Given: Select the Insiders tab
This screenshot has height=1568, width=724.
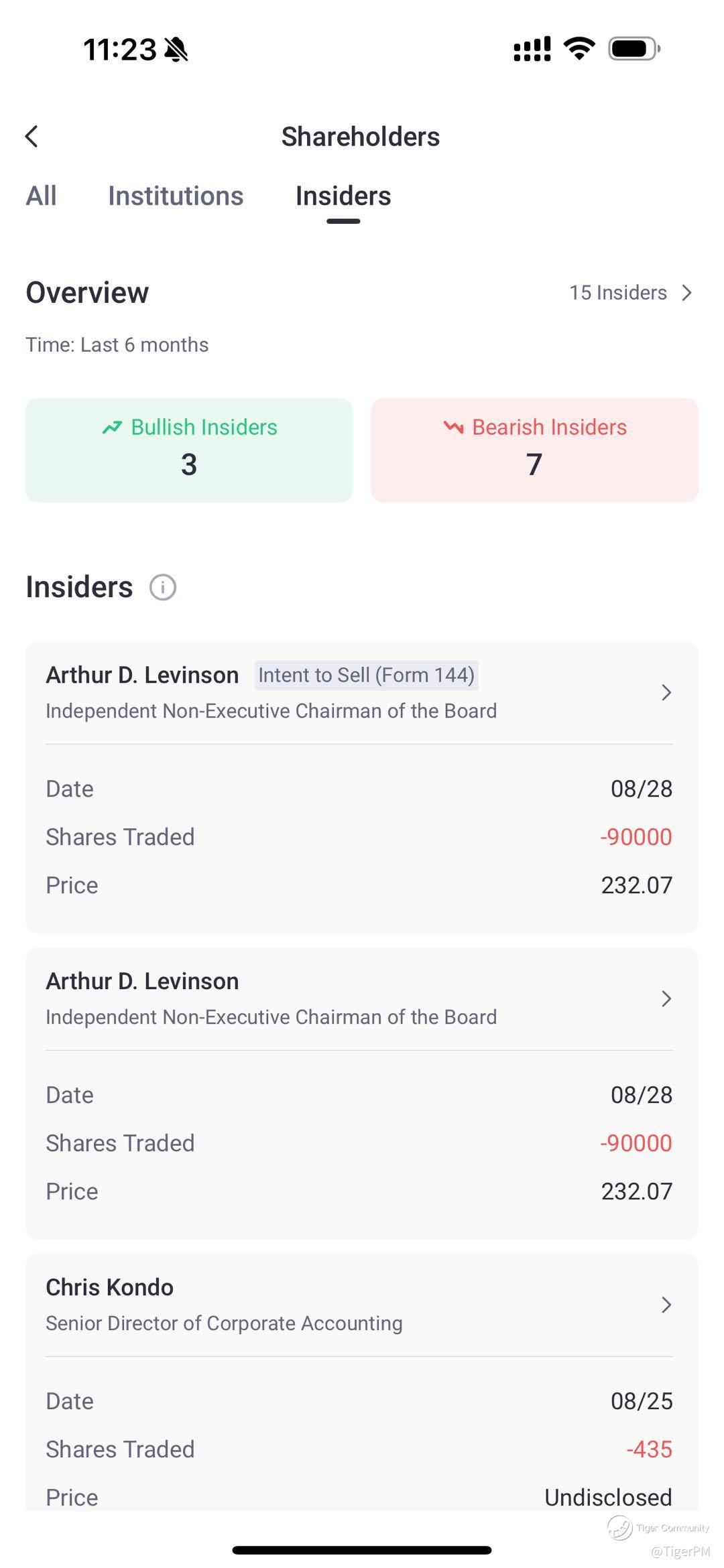Looking at the screenshot, I should [343, 196].
